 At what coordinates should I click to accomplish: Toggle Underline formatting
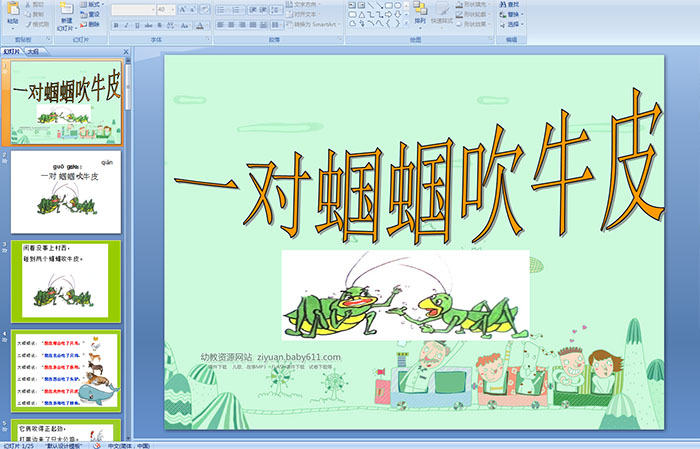pos(137,25)
